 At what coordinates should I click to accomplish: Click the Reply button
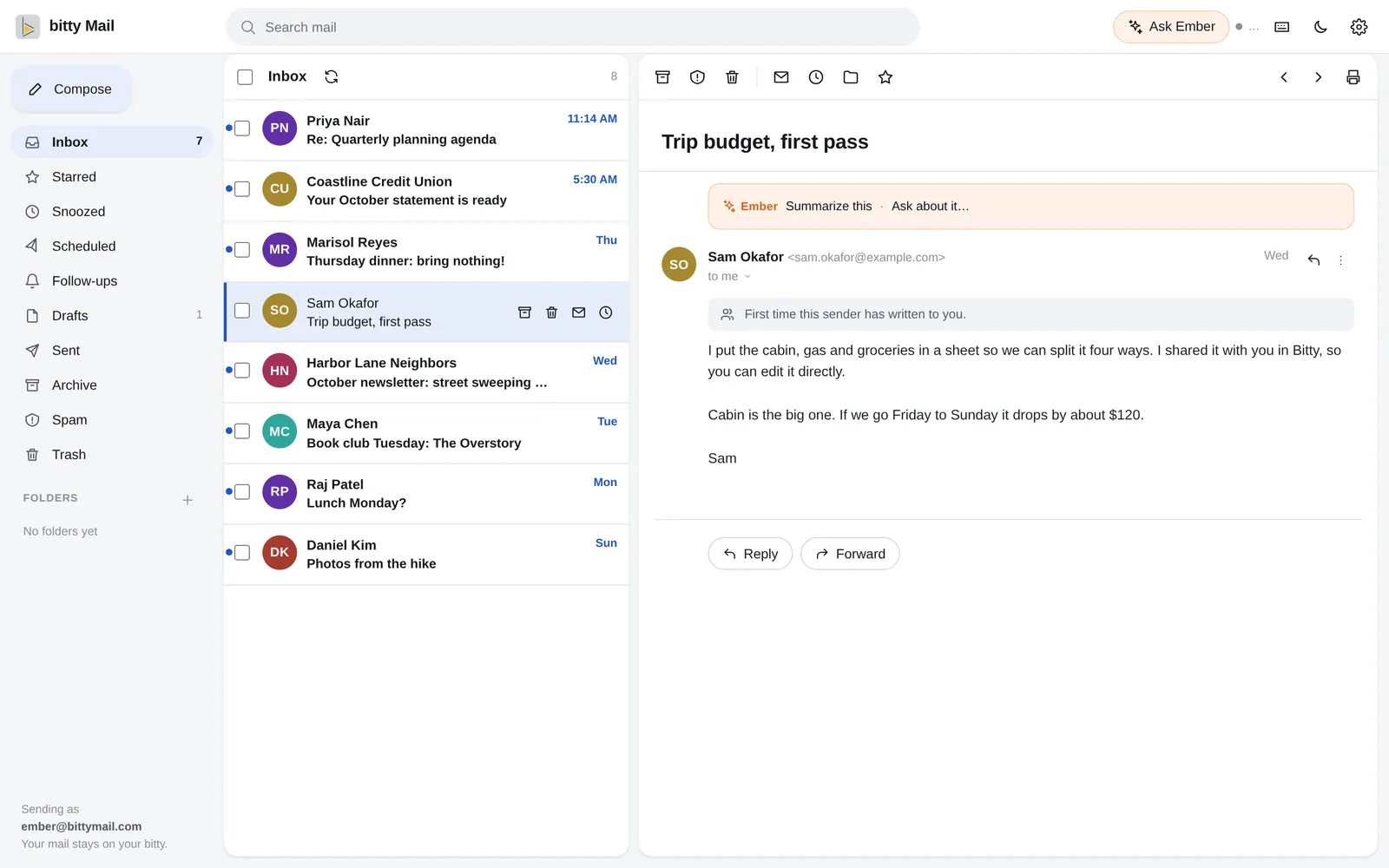pos(750,554)
